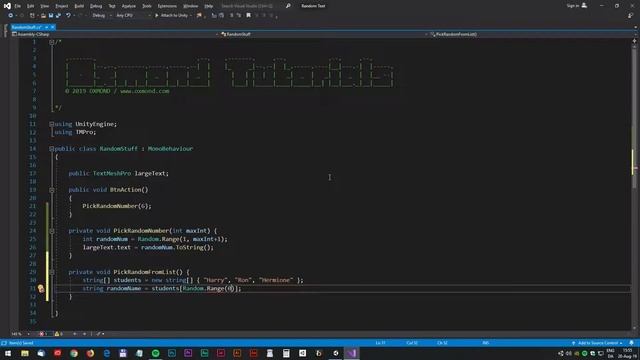Open Spotify from the taskbar
This screenshot has width=640, height=360.
156,353
